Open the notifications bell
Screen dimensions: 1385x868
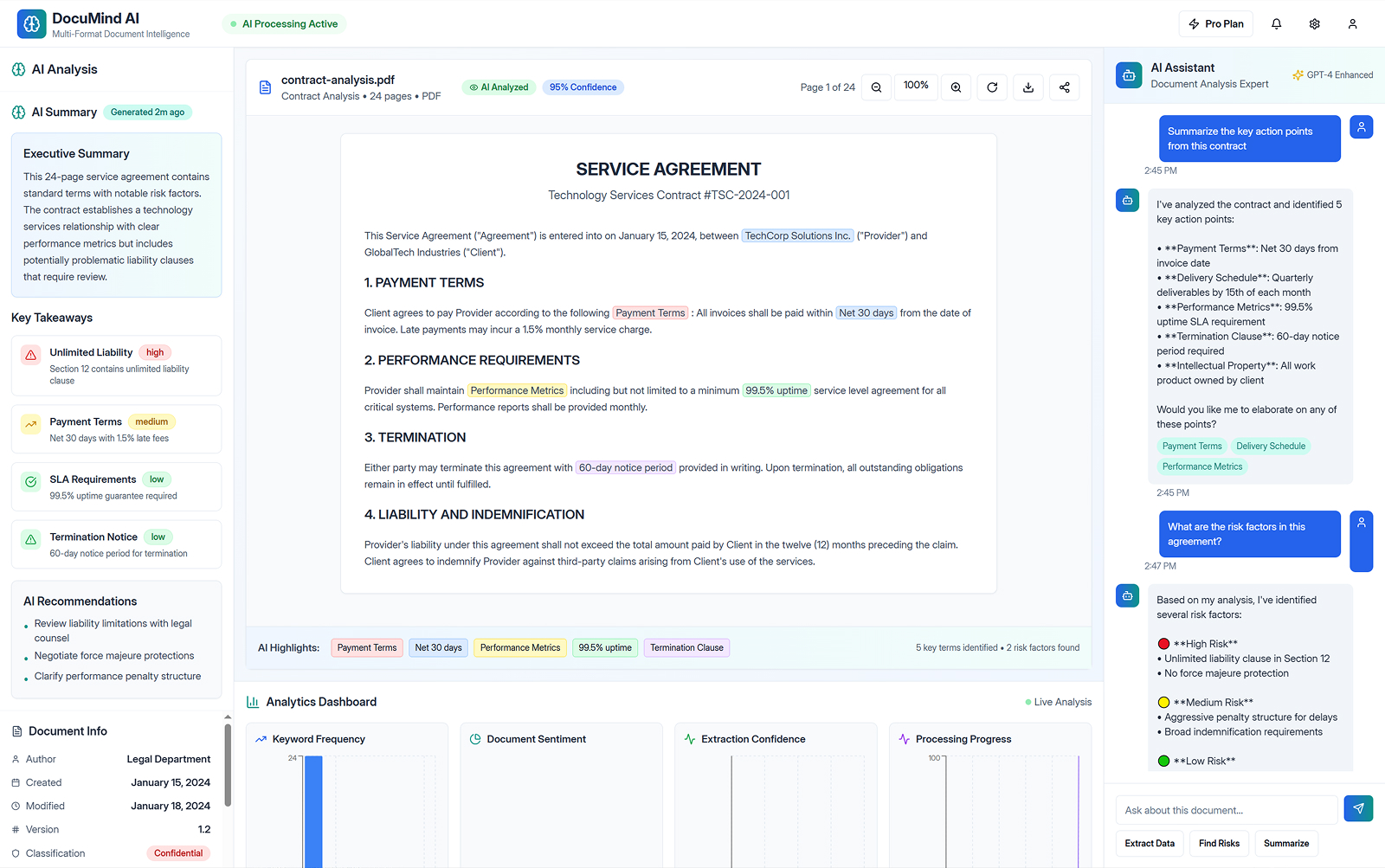pos(1276,24)
